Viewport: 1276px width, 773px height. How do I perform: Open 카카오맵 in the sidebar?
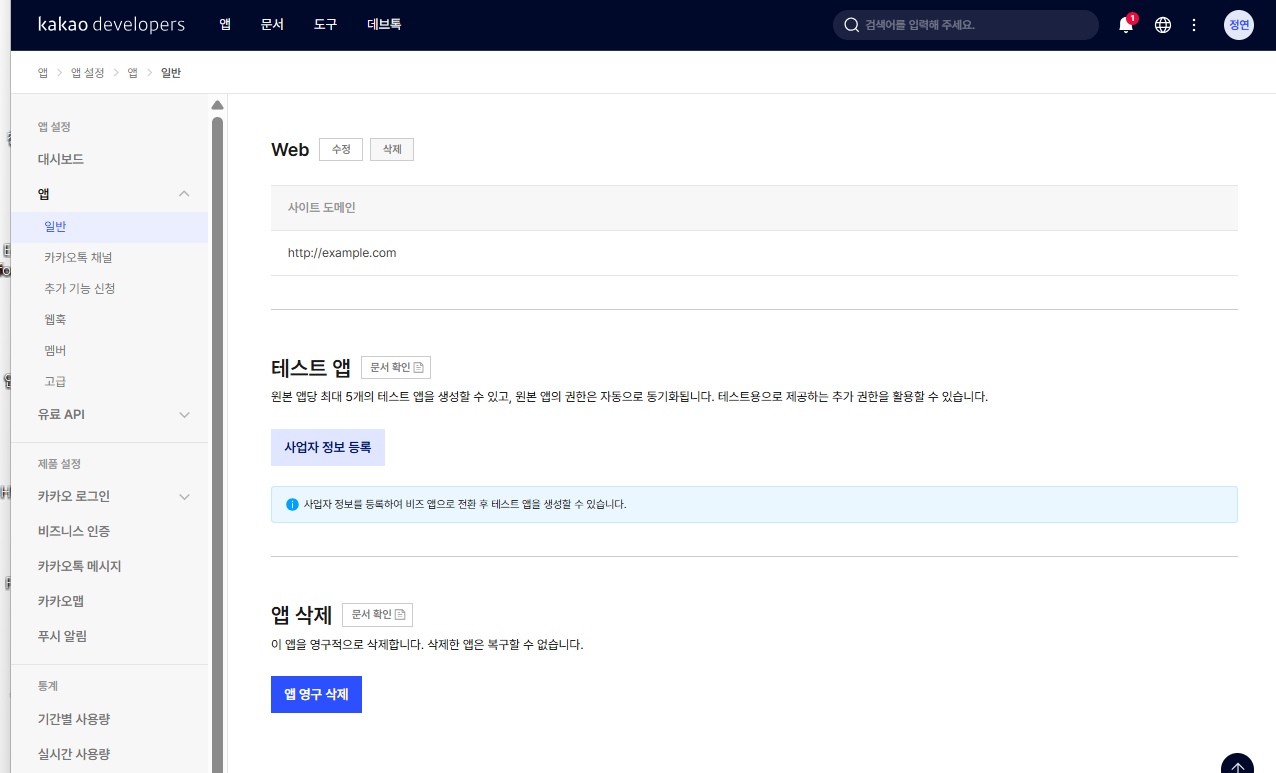tap(61, 601)
